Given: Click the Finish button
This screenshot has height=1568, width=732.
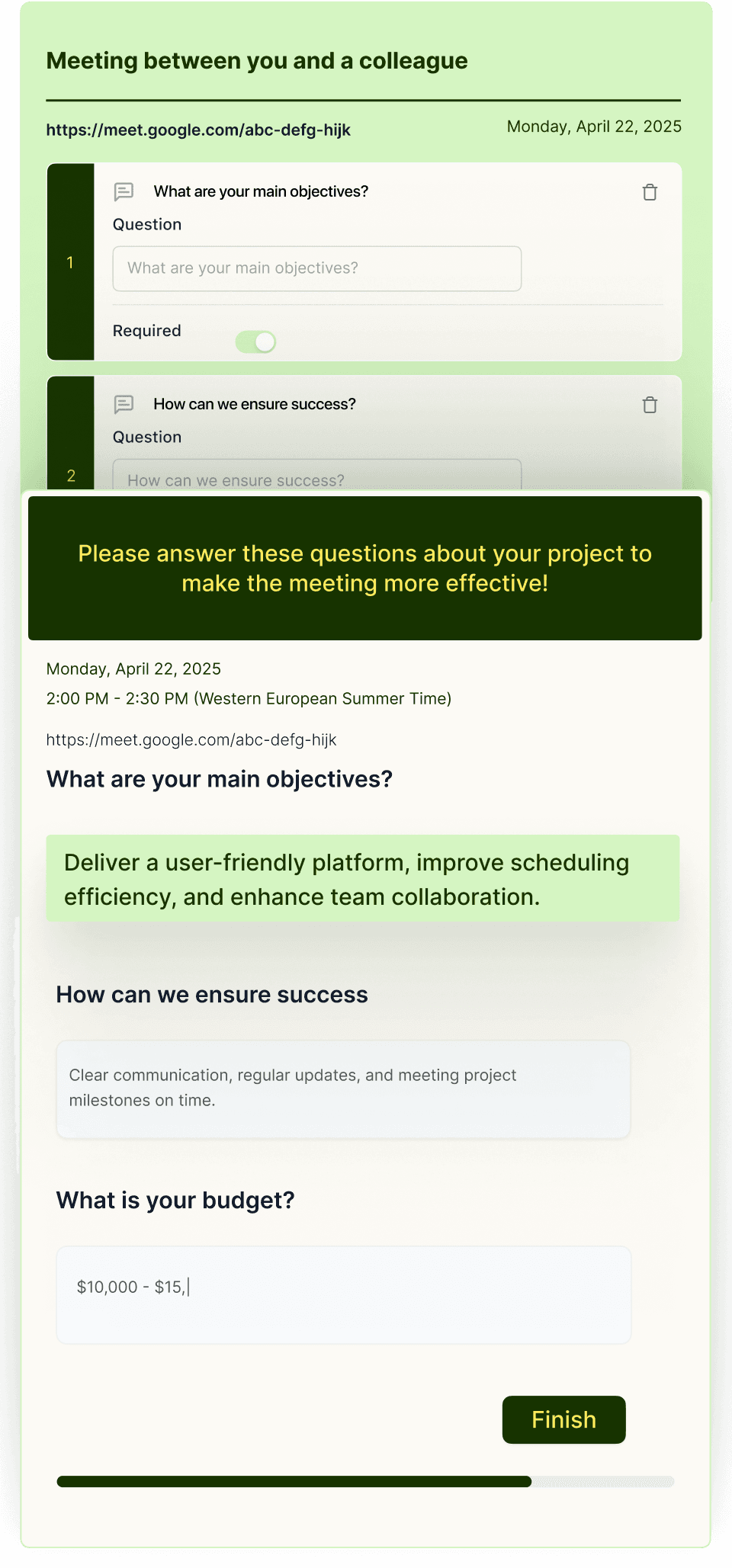Looking at the screenshot, I should point(564,1419).
